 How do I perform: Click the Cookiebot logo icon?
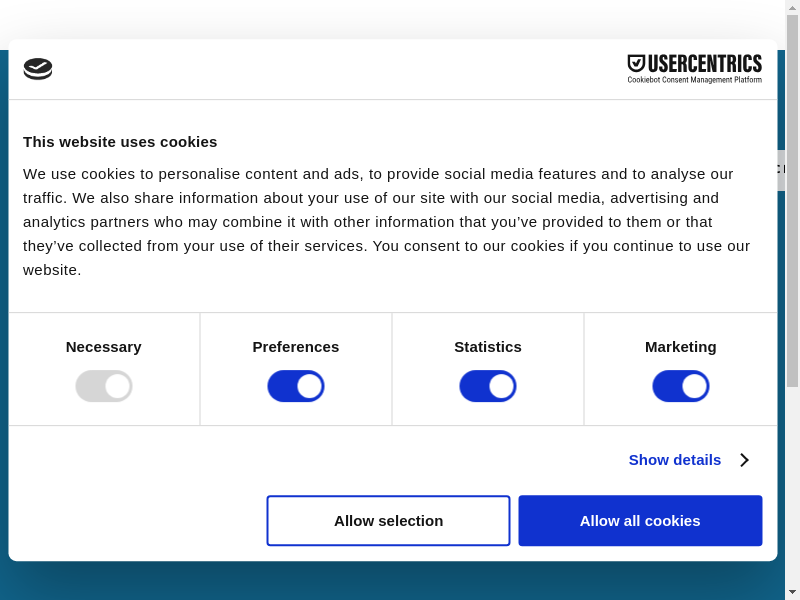tap(38, 69)
